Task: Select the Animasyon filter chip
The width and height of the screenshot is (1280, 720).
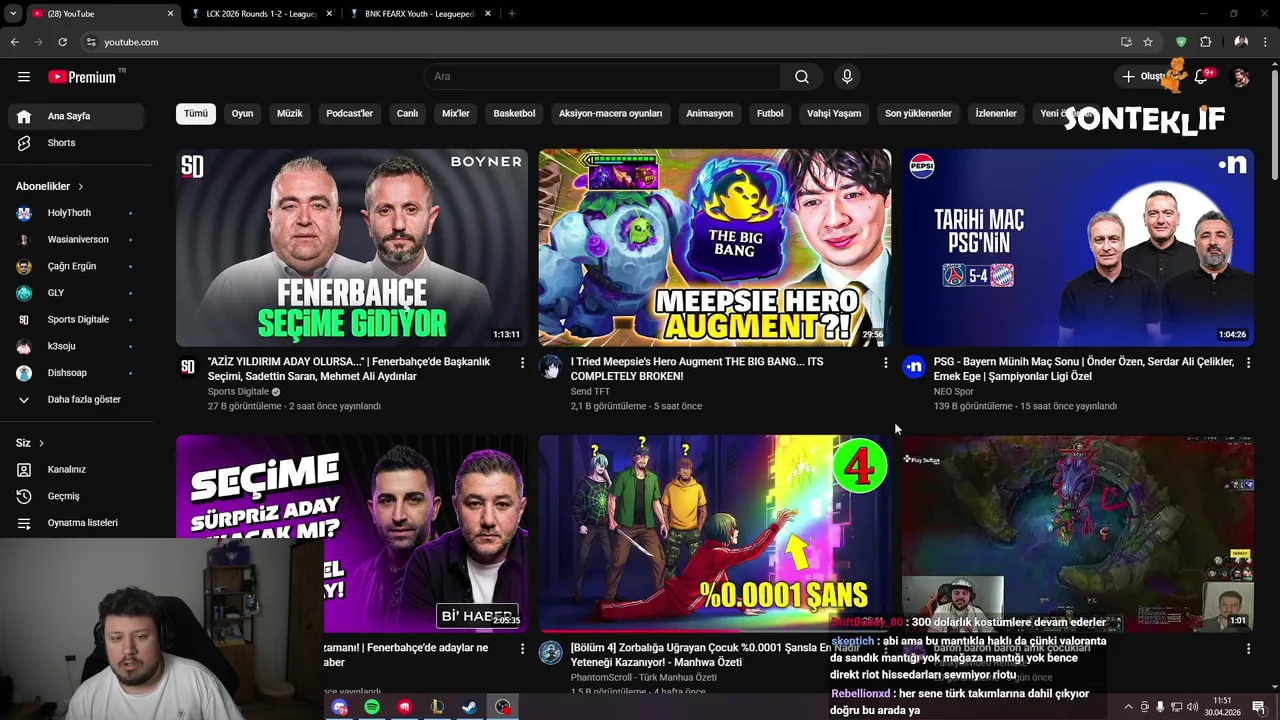Action: 709,113
